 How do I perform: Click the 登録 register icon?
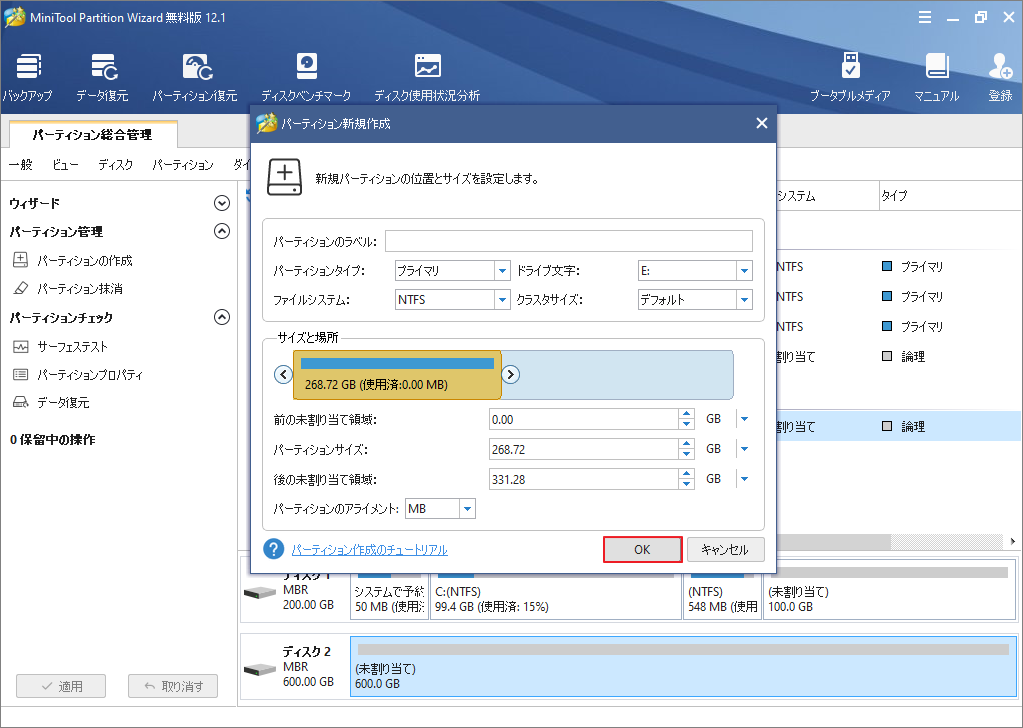click(1000, 77)
